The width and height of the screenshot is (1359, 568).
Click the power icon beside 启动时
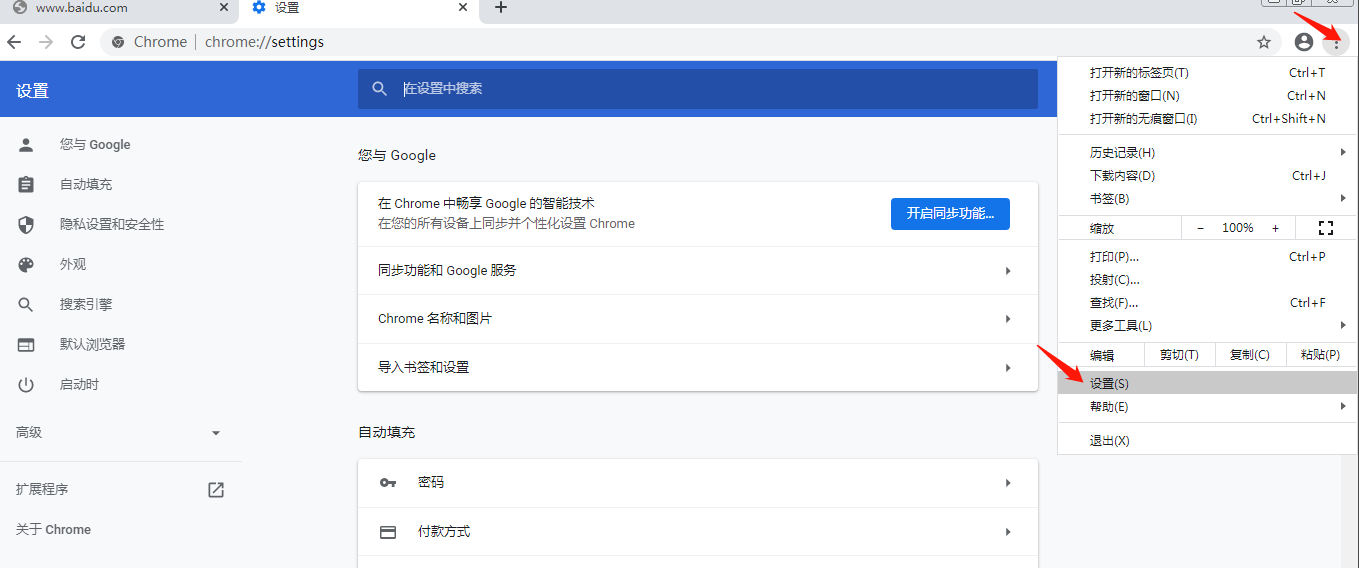[26, 385]
